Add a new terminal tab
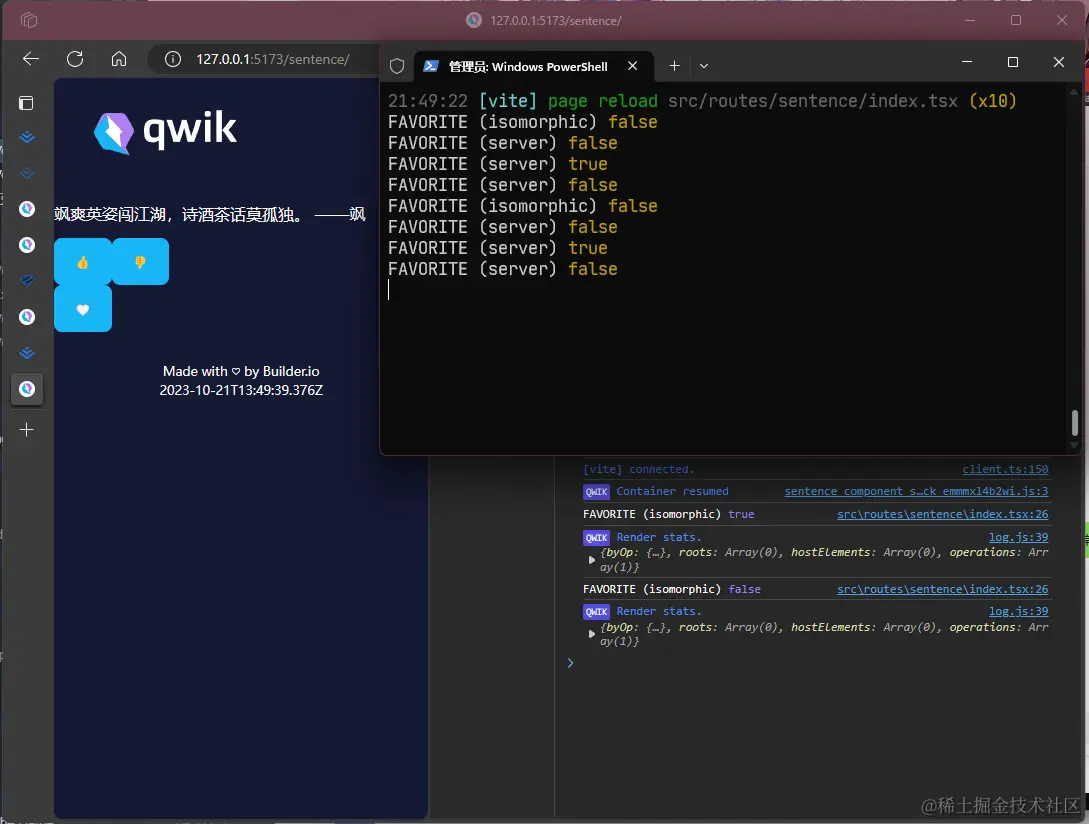Viewport: 1089px width, 824px height. click(674, 66)
